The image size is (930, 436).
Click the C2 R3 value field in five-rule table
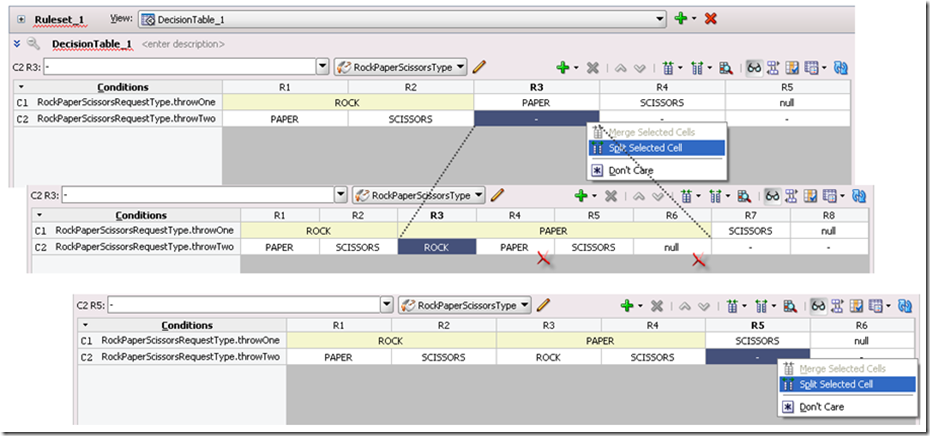(180, 67)
